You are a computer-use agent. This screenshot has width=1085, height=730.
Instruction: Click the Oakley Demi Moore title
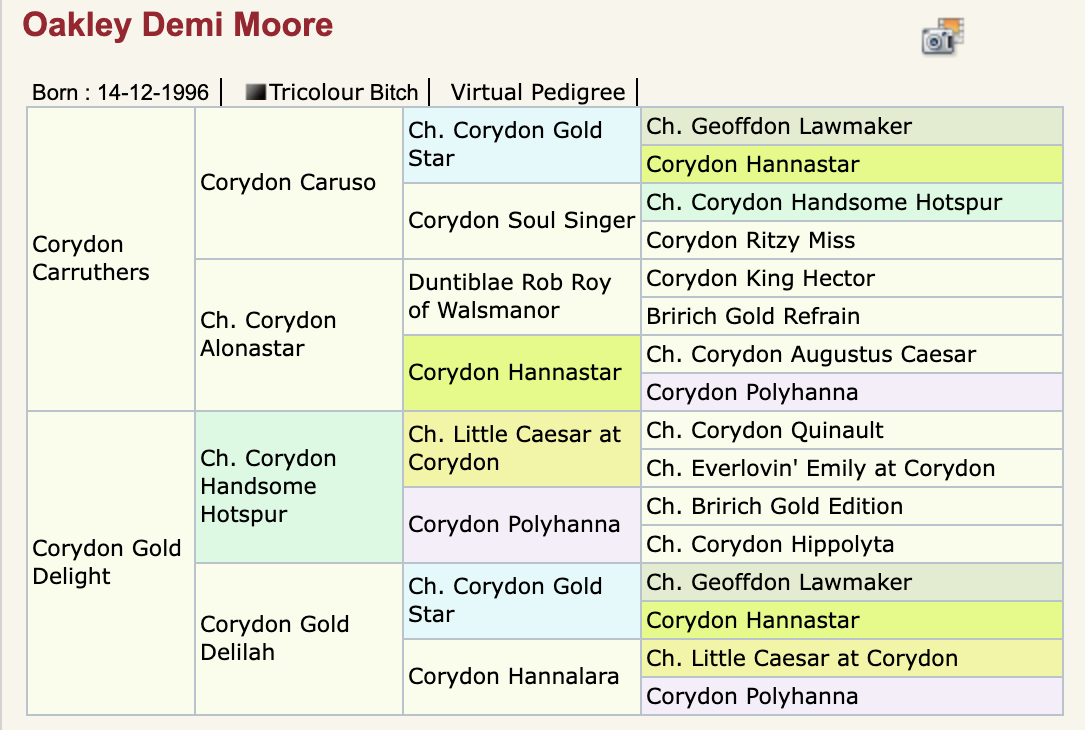click(x=178, y=25)
